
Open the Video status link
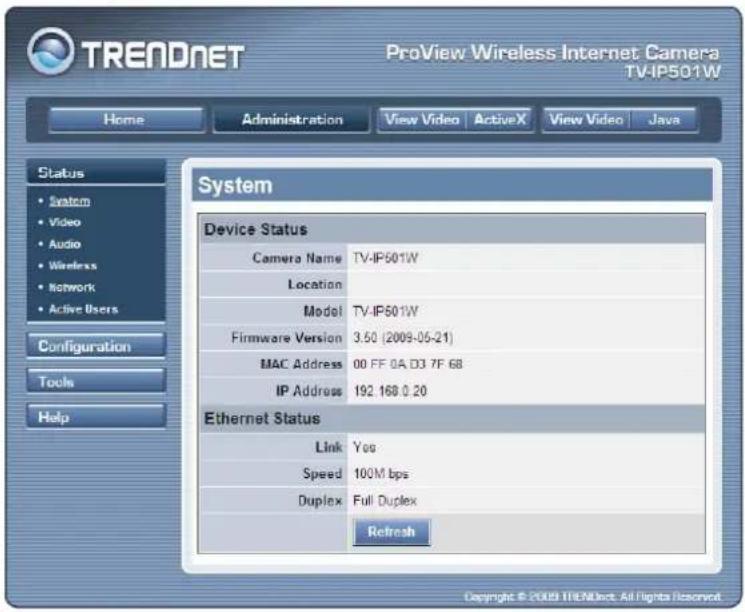coord(65,222)
